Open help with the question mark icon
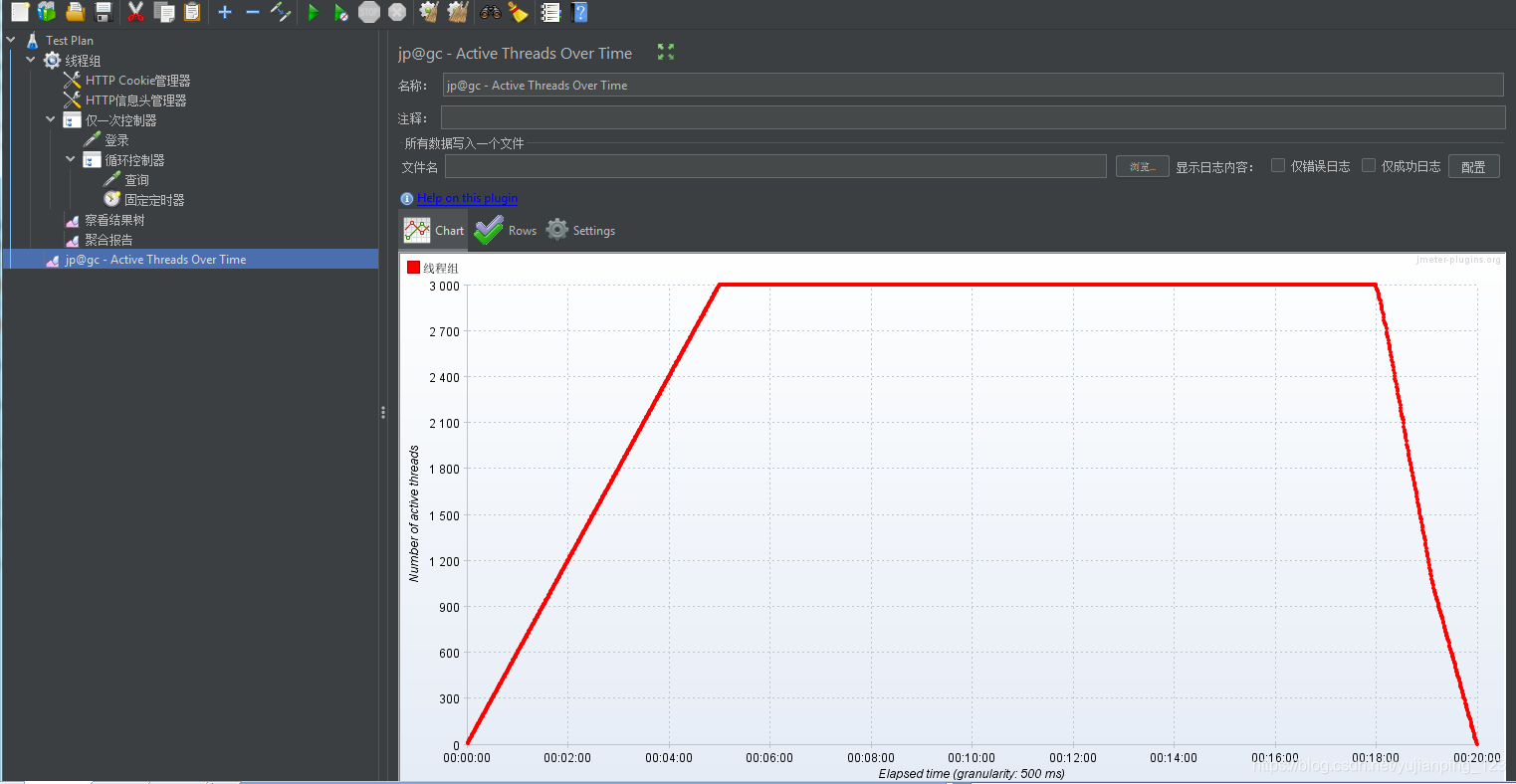 click(x=580, y=12)
